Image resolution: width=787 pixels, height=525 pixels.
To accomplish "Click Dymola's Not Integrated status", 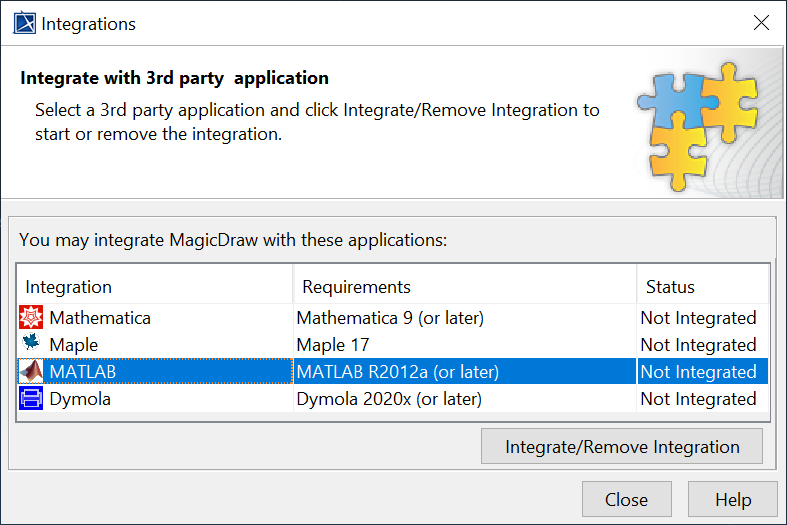I will [x=698, y=399].
